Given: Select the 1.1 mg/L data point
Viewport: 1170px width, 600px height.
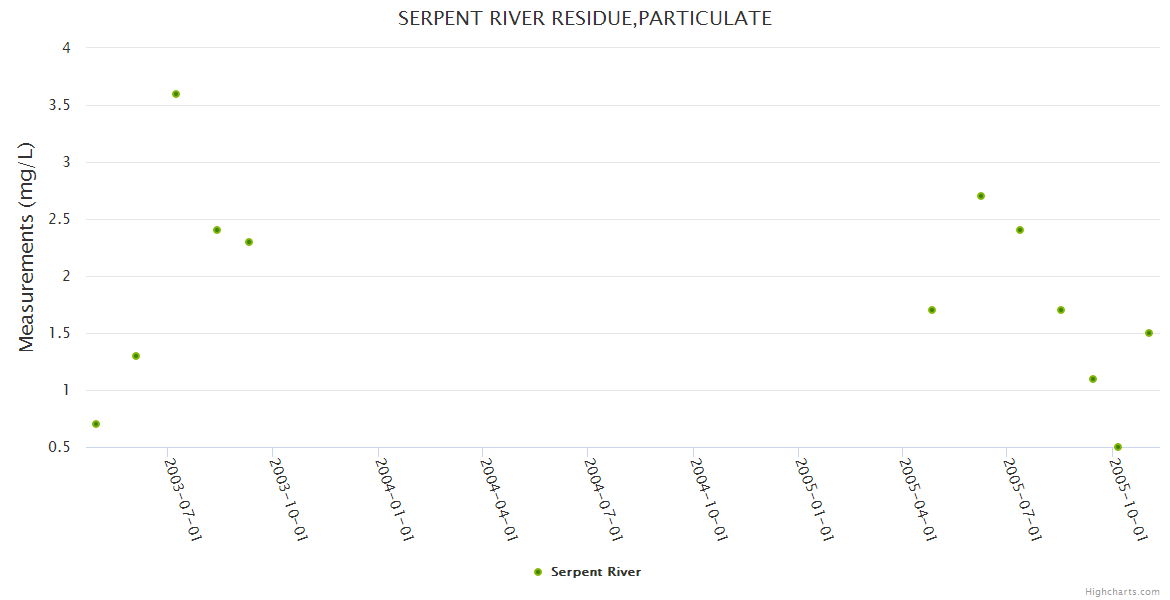Looking at the screenshot, I should click(1093, 379).
